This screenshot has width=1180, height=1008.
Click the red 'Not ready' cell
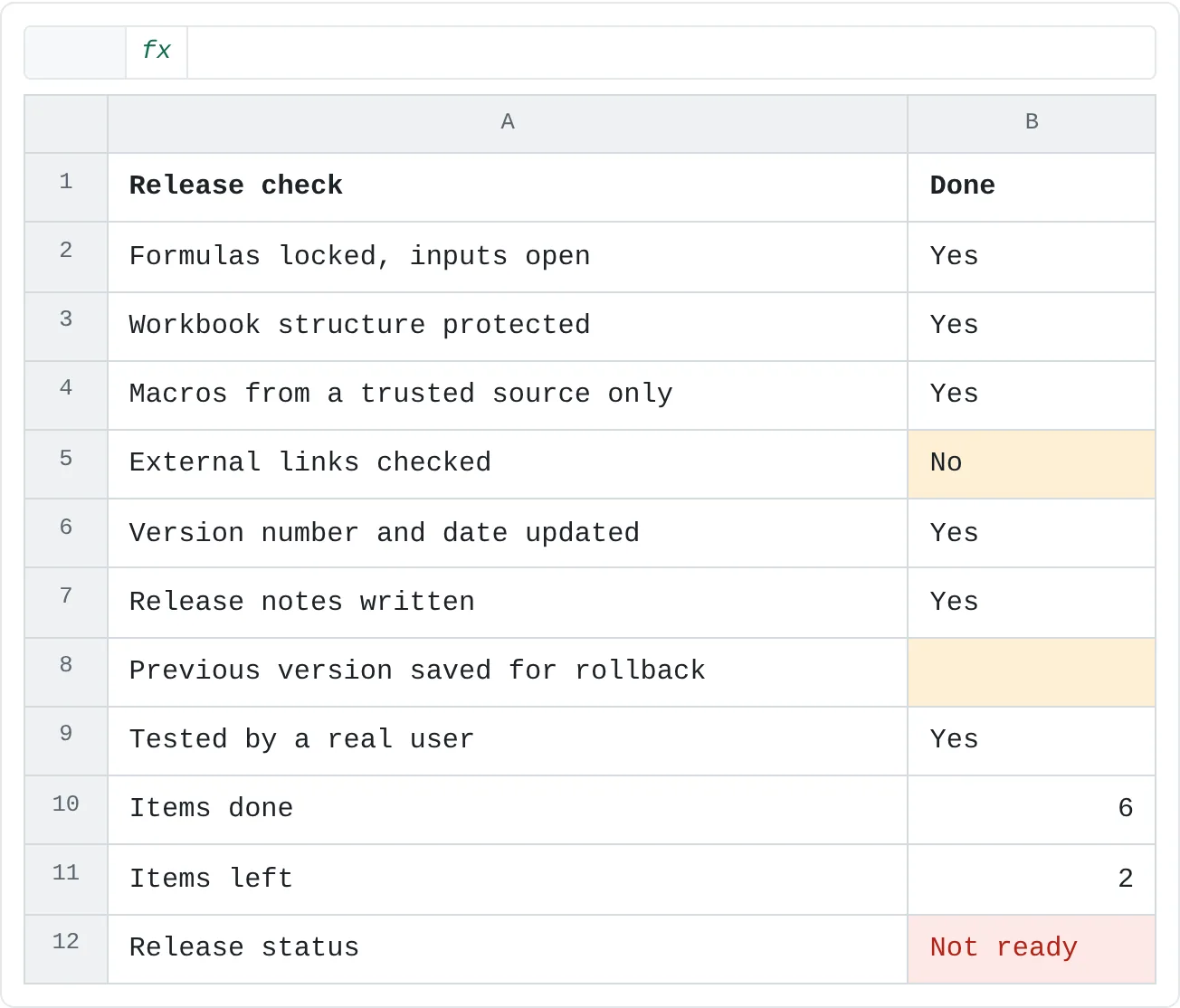(x=1032, y=949)
